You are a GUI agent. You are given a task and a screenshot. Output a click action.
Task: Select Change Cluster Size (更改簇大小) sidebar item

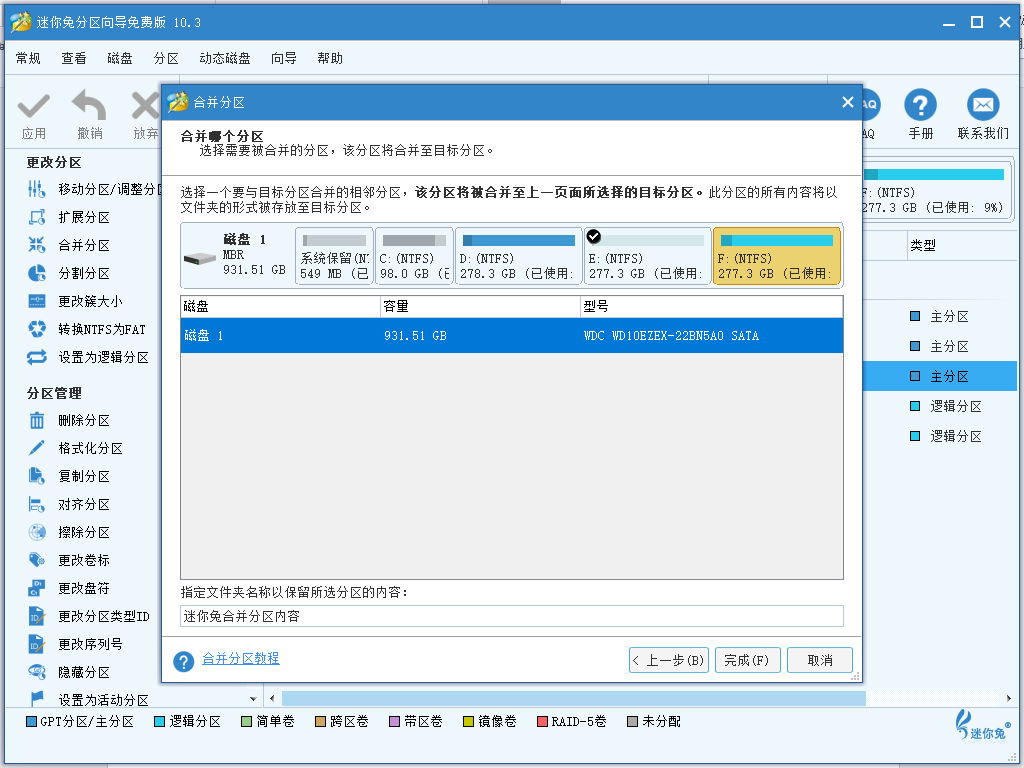(x=75, y=301)
